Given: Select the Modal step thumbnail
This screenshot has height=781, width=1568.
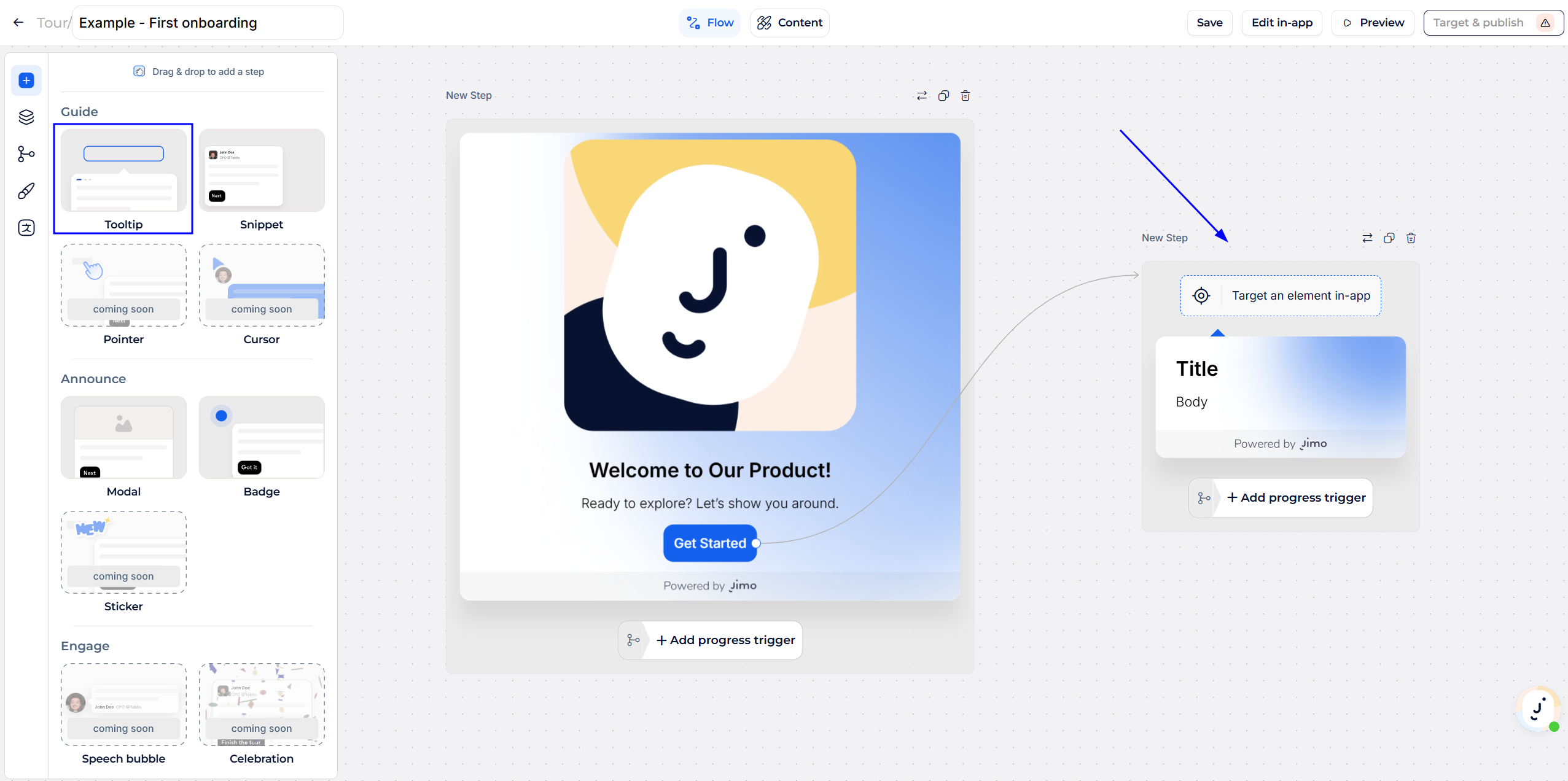Looking at the screenshot, I should point(123,437).
